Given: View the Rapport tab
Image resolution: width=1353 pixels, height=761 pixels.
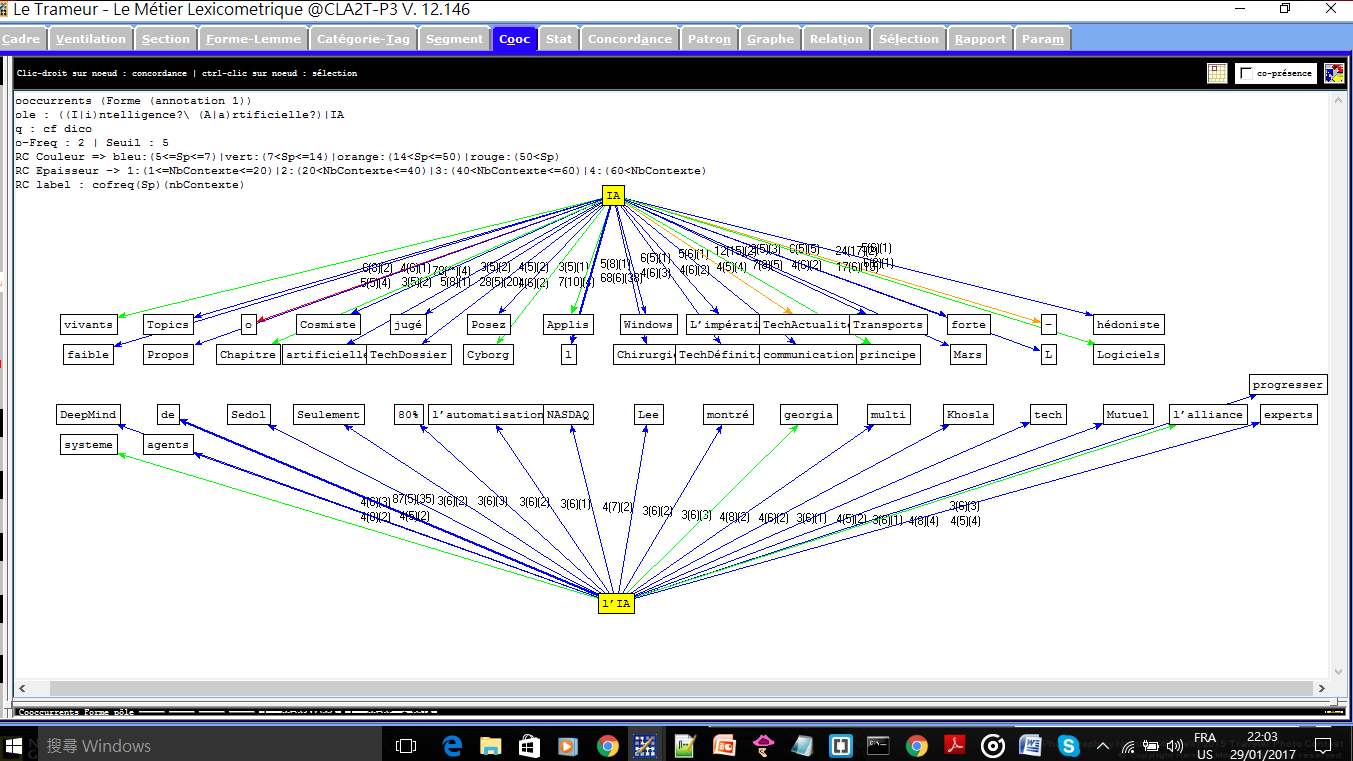Looking at the screenshot, I should pyautogui.click(x=980, y=39).
